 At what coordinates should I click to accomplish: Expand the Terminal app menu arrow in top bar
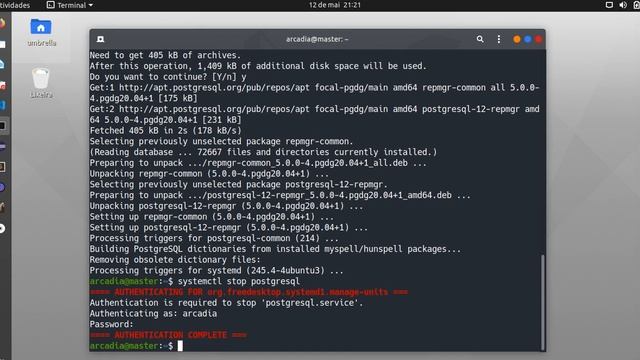pyautogui.click(x=91, y=5)
